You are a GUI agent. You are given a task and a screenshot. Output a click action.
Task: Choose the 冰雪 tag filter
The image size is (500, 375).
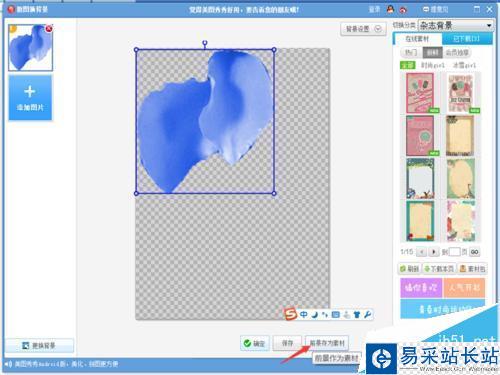point(464,65)
